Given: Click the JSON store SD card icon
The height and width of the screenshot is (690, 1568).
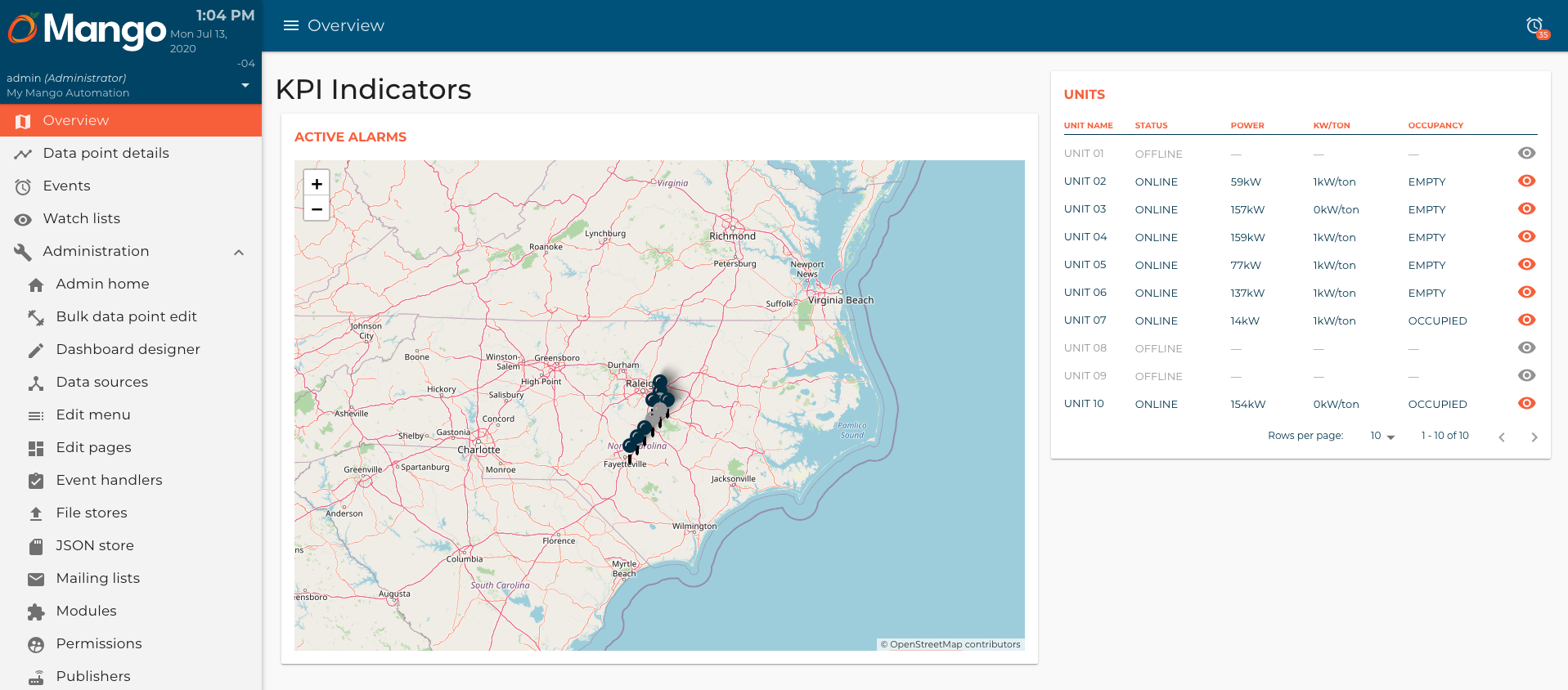Looking at the screenshot, I should [36, 546].
